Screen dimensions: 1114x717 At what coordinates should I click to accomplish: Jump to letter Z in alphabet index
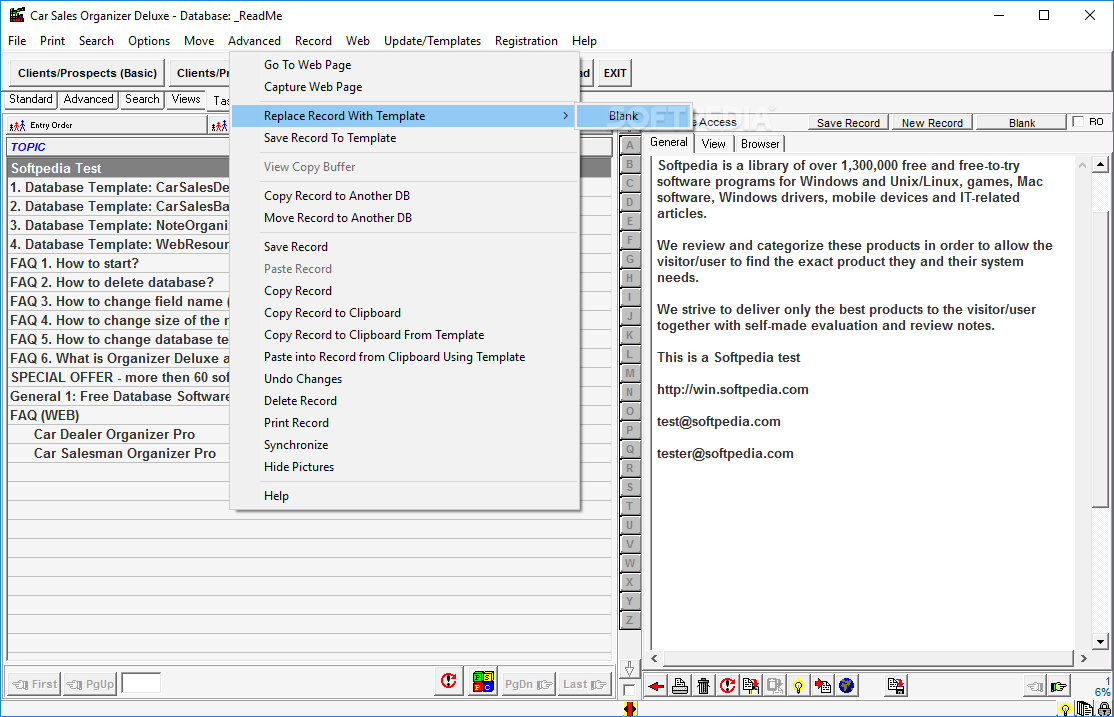pyautogui.click(x=629, y=620)
